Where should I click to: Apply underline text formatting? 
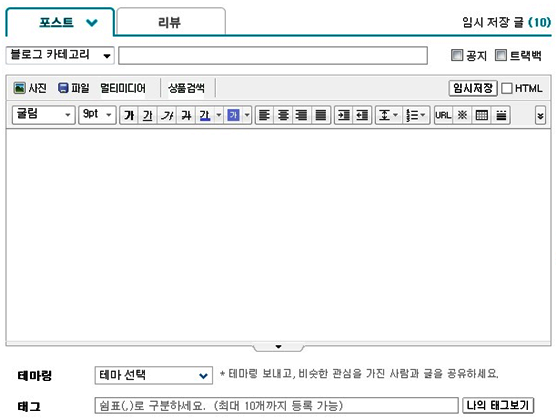pyautogui.click(x=148, y=115)
